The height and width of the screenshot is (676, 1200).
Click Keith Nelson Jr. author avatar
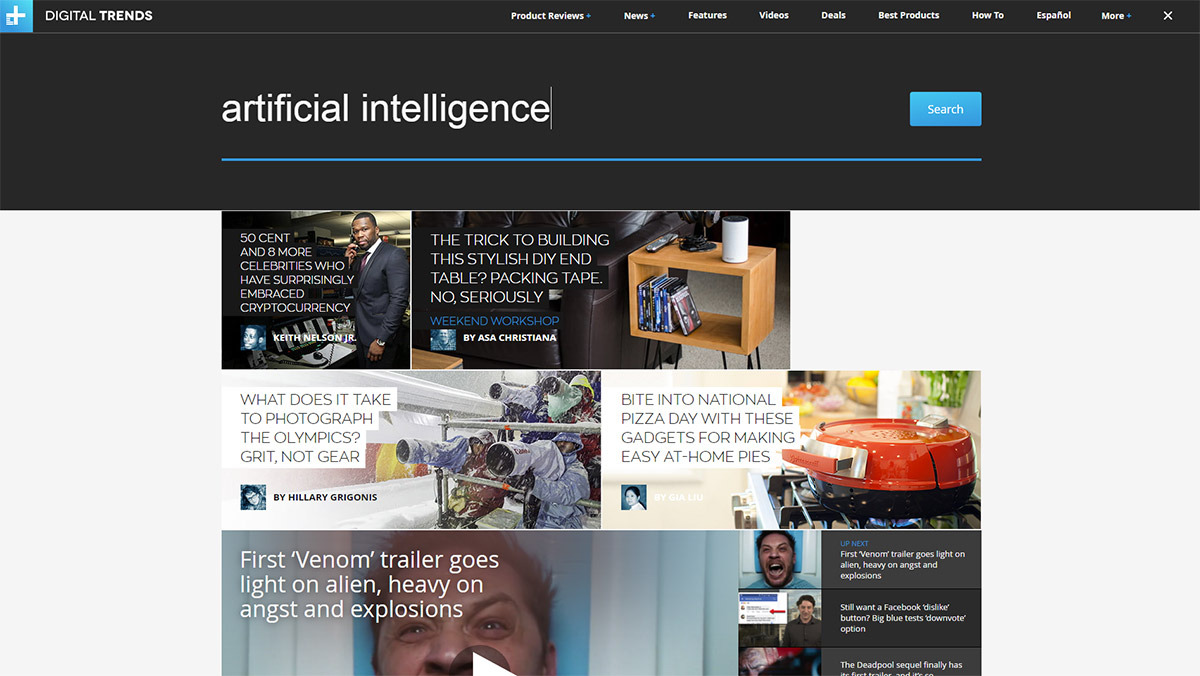[x=253, y=338]
